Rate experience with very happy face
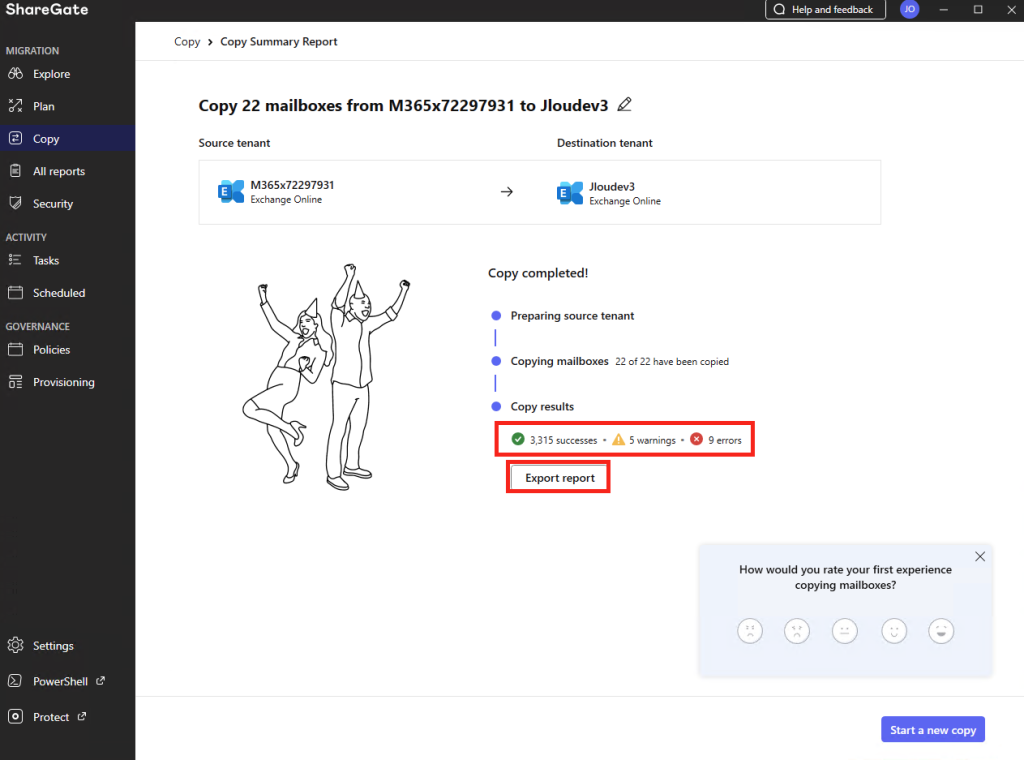This screenshot has height=760, width=1024. (x=941, y=631)
